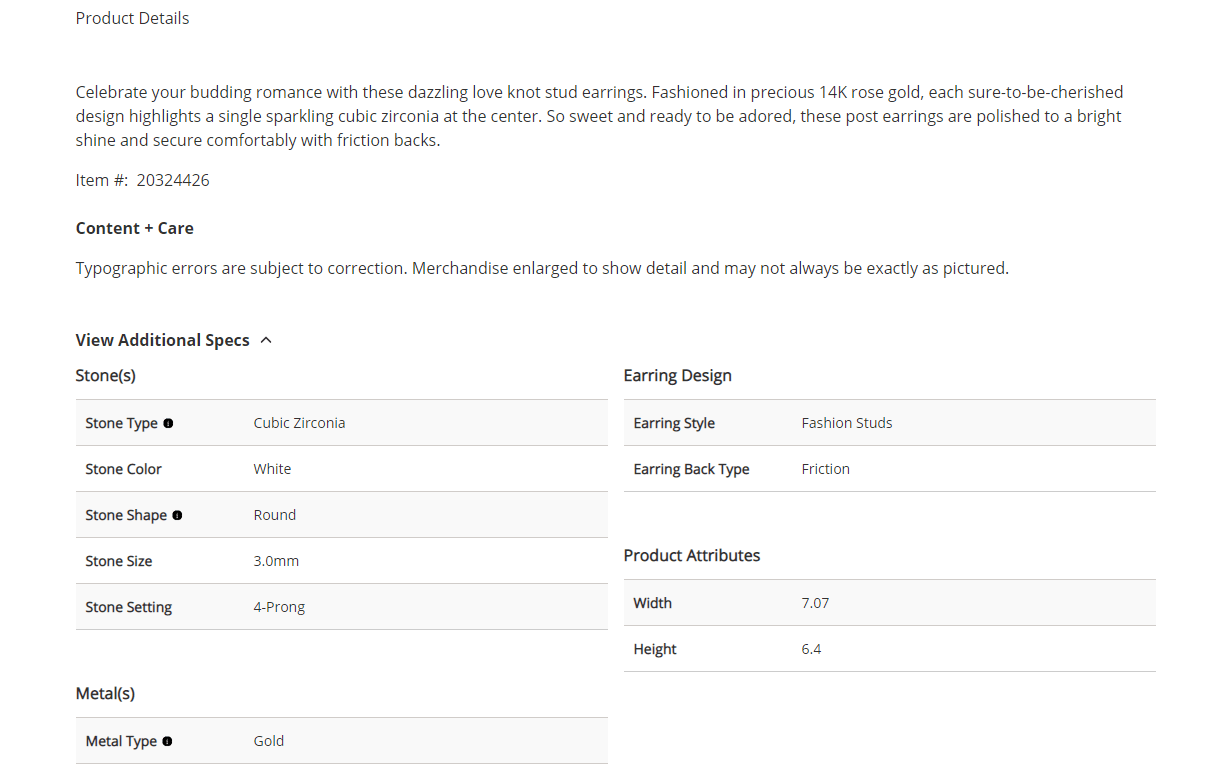Select the Product Attributes heading

[x=691, y=555]
